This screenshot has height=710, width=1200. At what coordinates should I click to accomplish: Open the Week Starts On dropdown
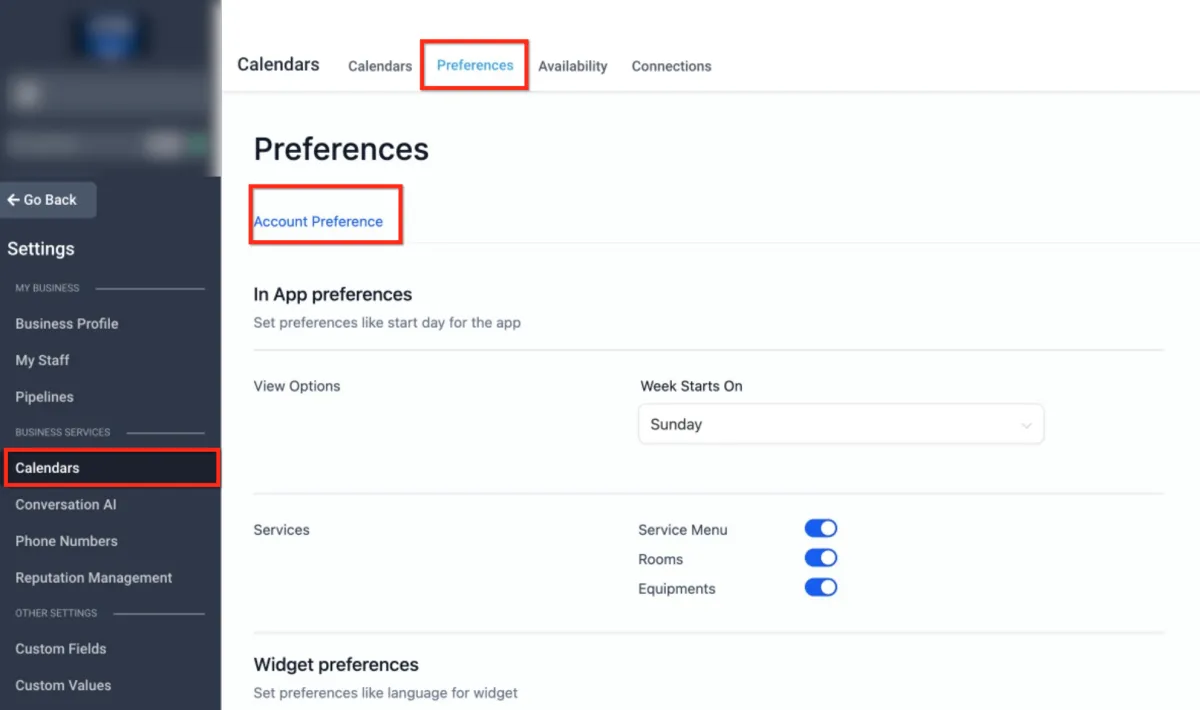(841, 424)
